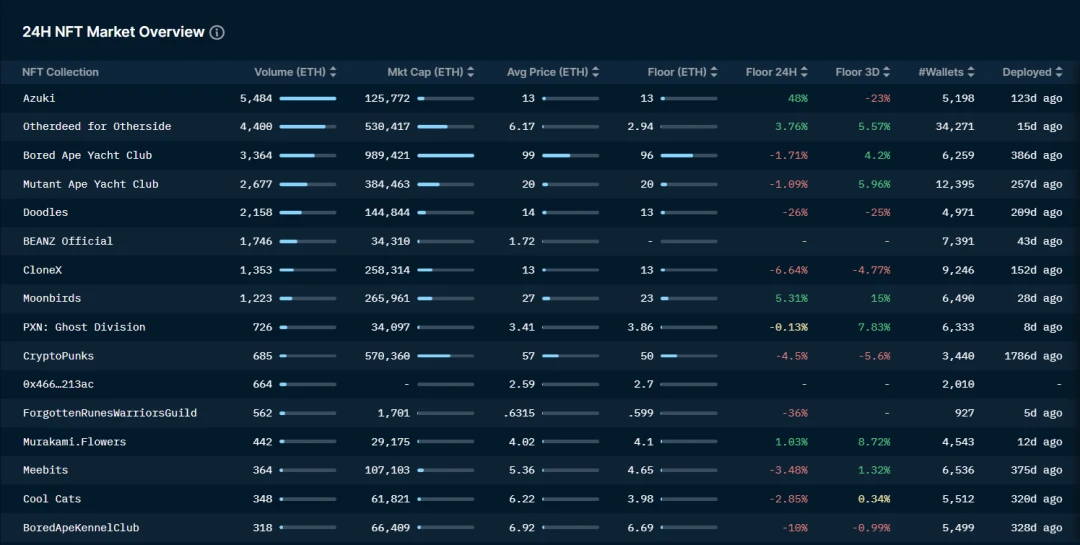The height and width of the screenshot is (545, 1080).
Task: Select the Otherdeed for Otherside row
Action: point(540,127)
